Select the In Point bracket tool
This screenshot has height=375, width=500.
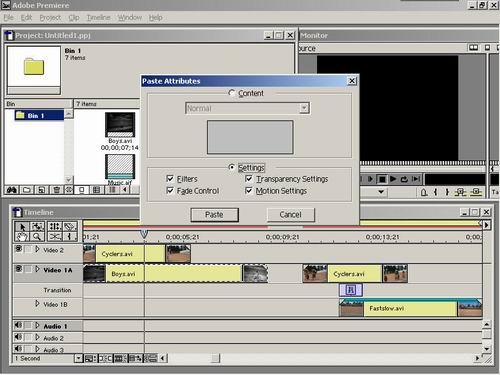(x=70, y=237)
